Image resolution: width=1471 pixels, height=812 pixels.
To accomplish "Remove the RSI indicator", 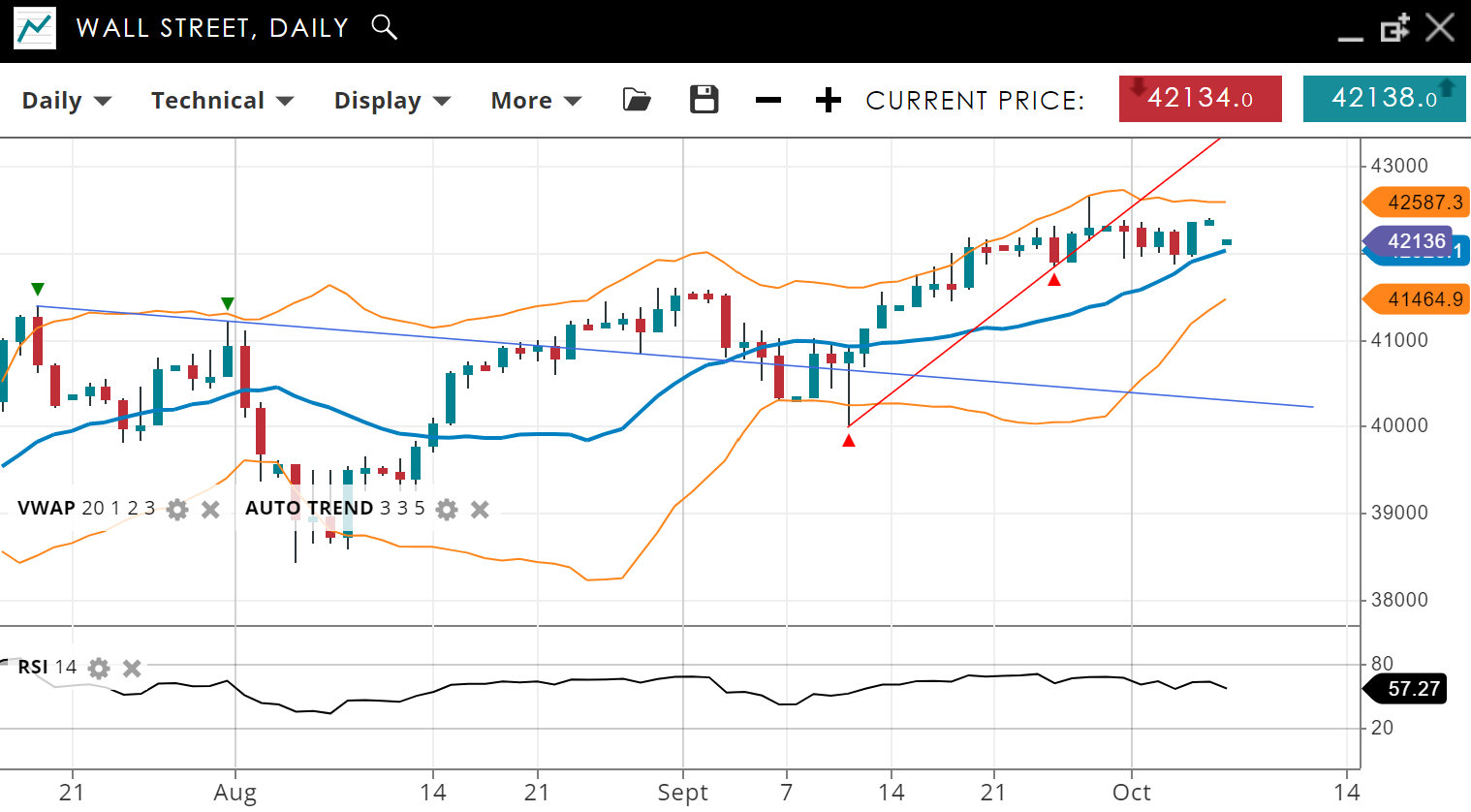I will point(133,669).
